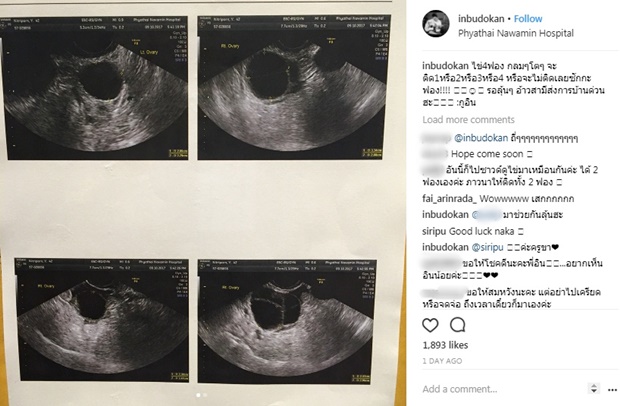The image size is (620, 406).
Task: Click the speech bubble comment icon
Action: 457,325
